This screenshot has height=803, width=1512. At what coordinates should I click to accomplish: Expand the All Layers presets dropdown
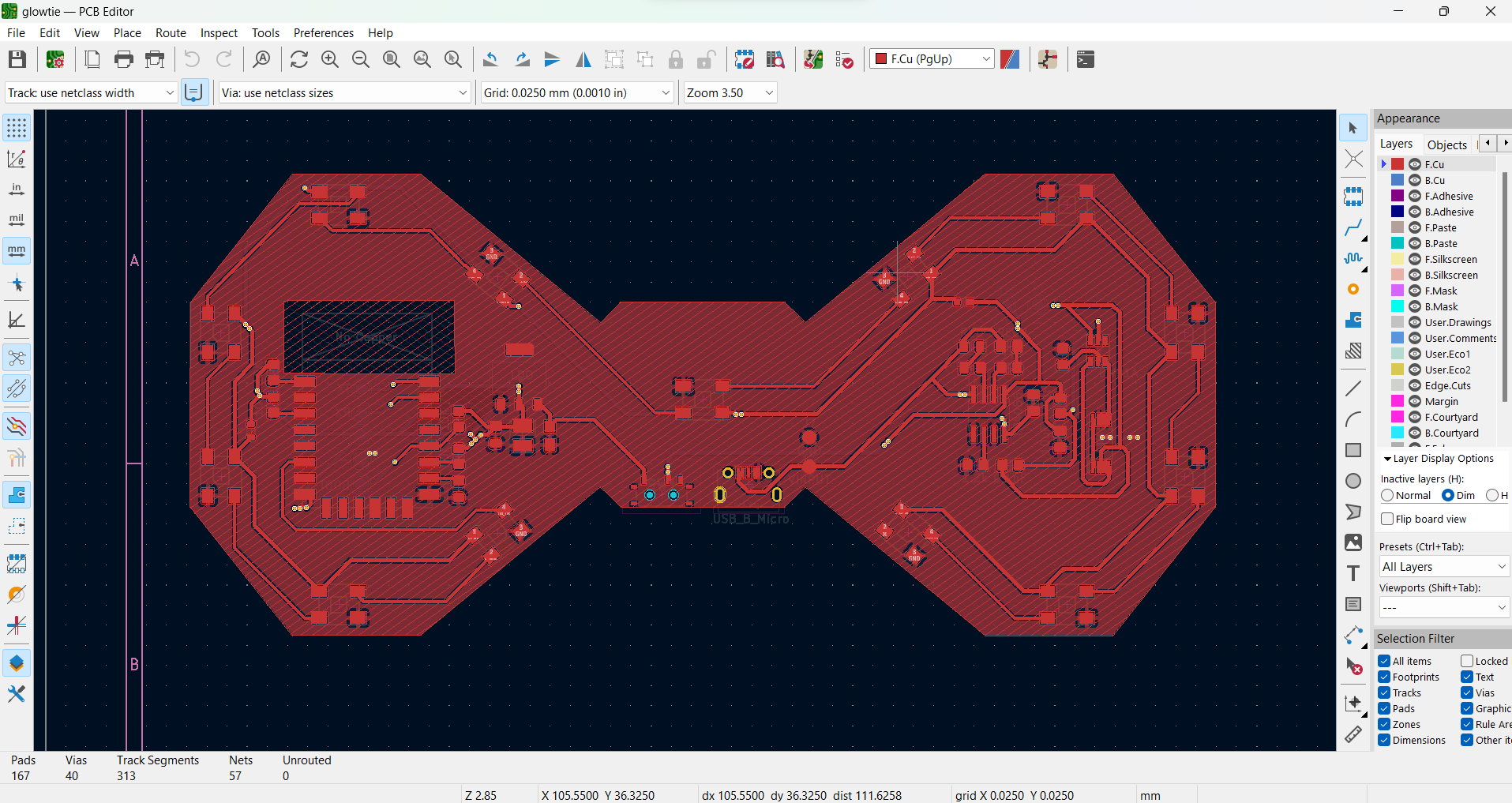1443,567
